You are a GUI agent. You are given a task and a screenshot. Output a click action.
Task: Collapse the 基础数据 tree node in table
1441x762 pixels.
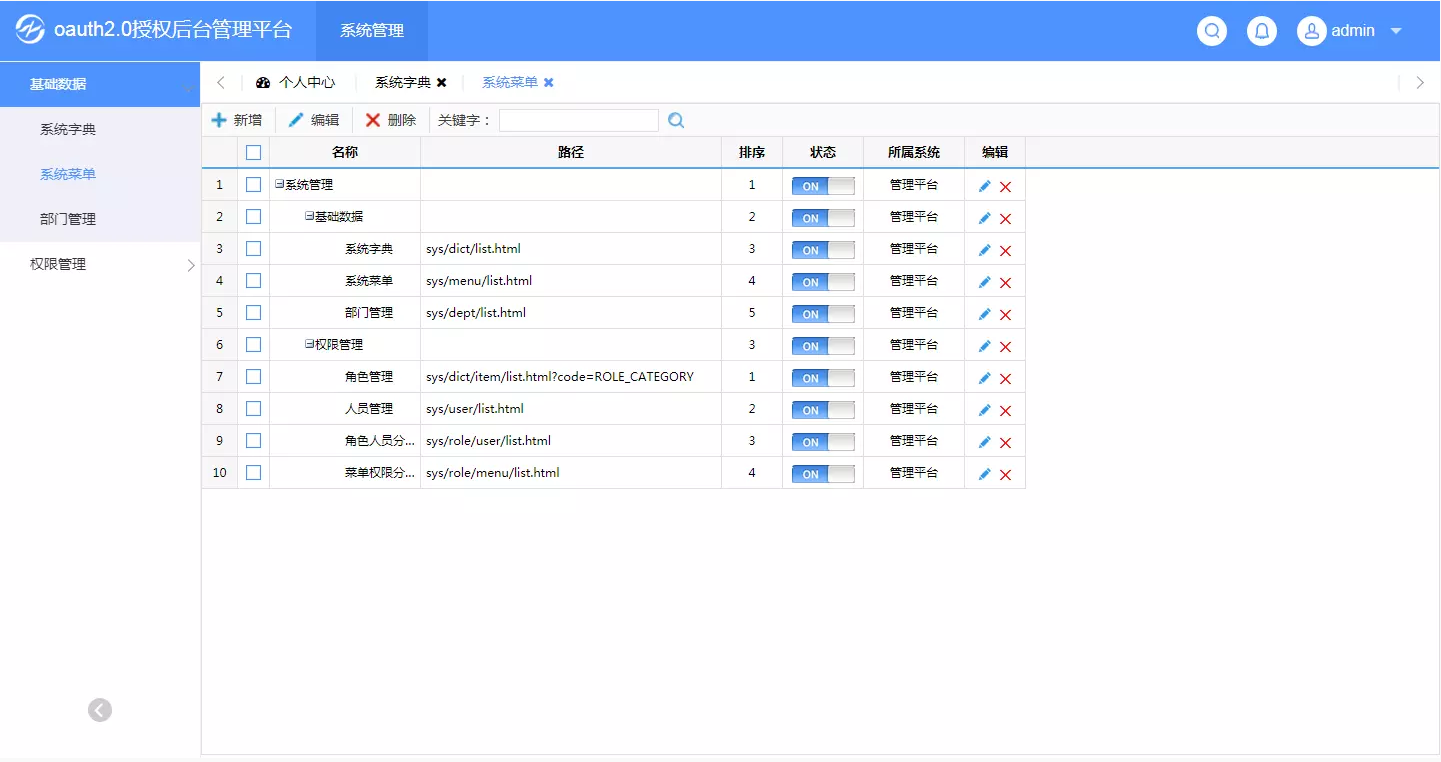point(309,217)
